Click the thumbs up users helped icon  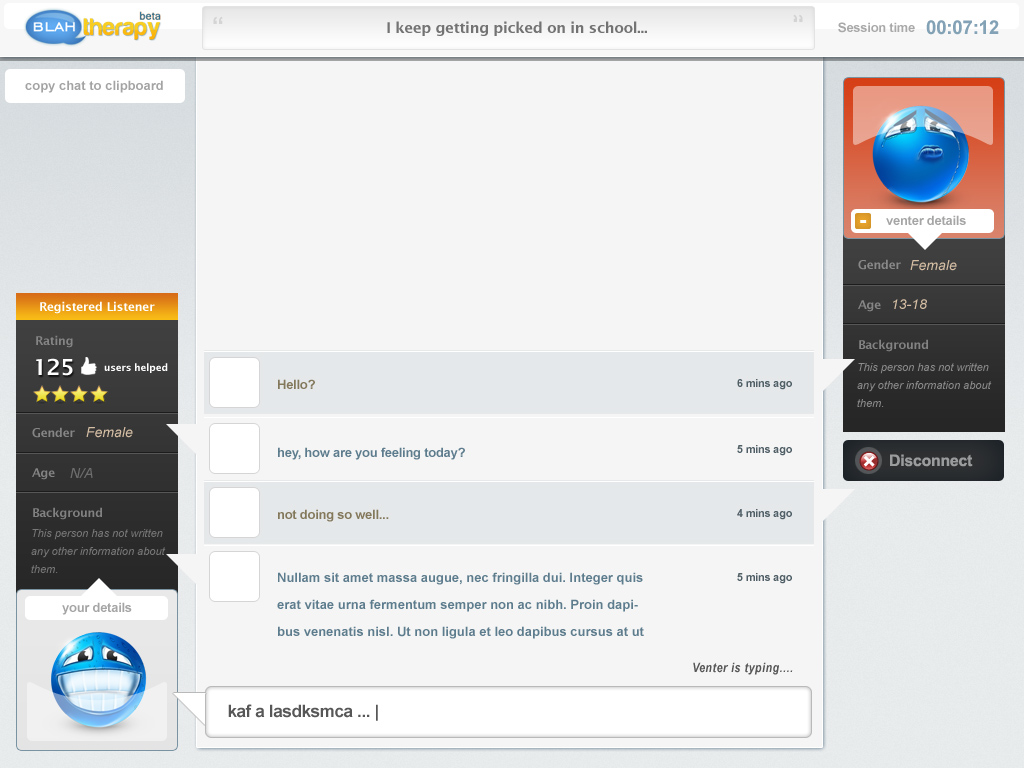(x=89, y=367)
